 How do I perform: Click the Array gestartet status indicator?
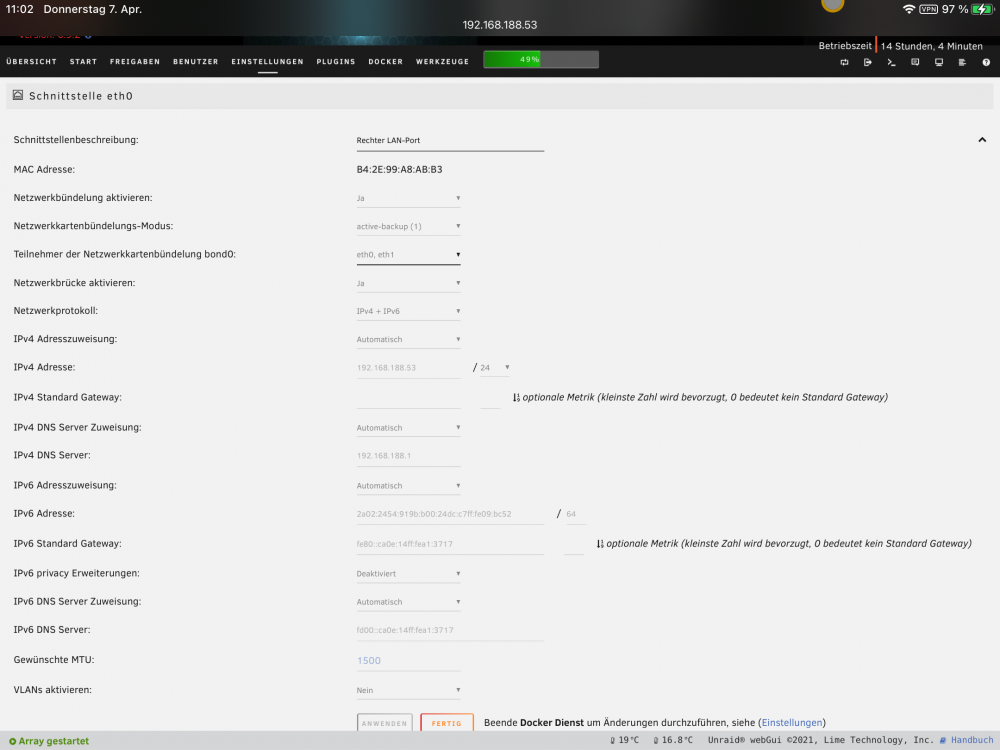click(x=49, y=741)
